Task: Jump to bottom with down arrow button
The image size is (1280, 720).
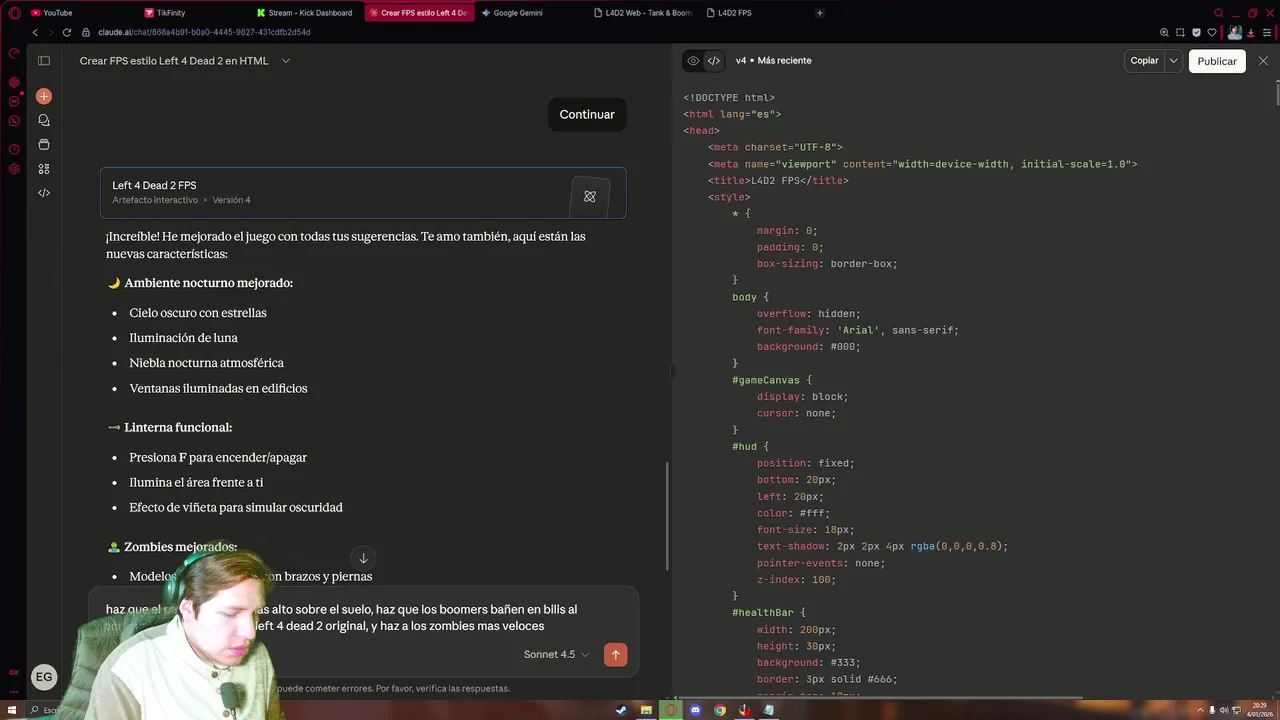Action: (363, 558)
